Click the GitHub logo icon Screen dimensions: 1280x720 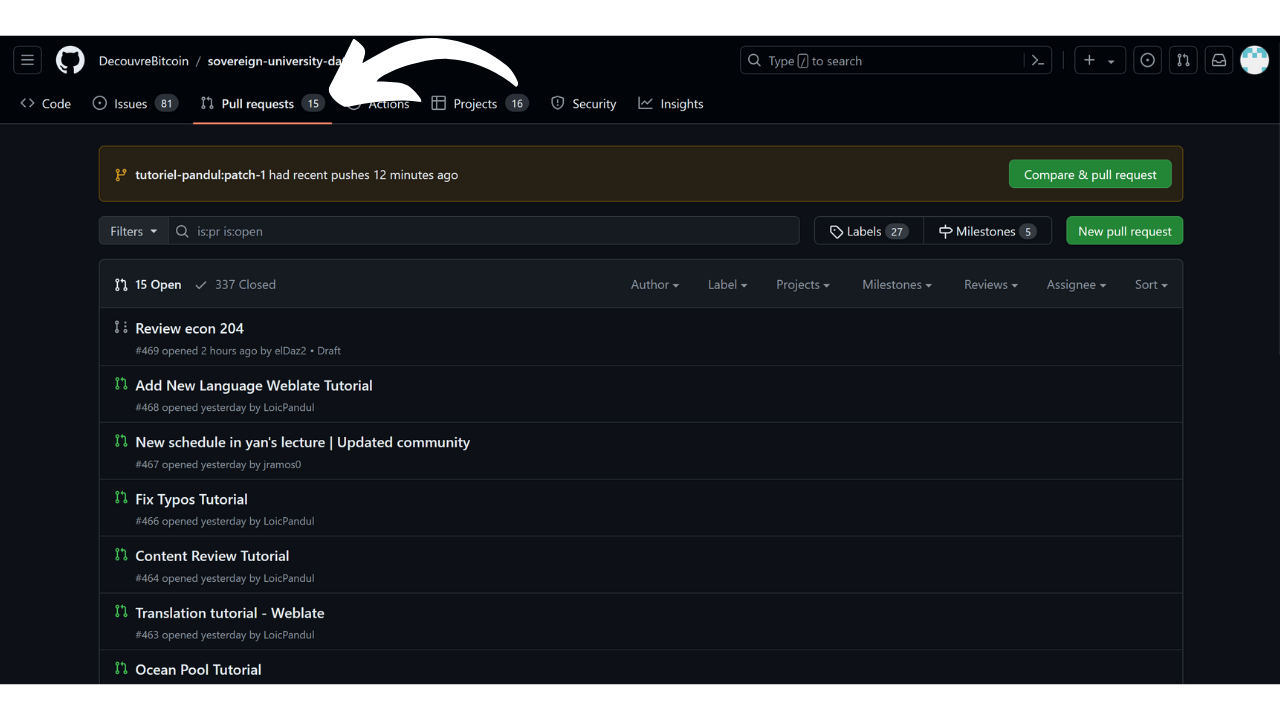click(70, 61)
